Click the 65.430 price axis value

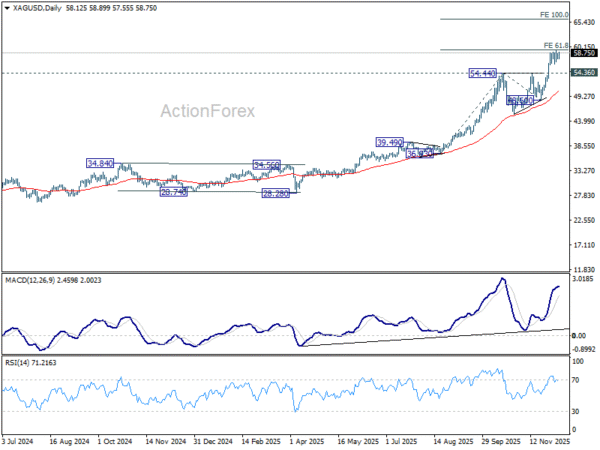point(584,23)
